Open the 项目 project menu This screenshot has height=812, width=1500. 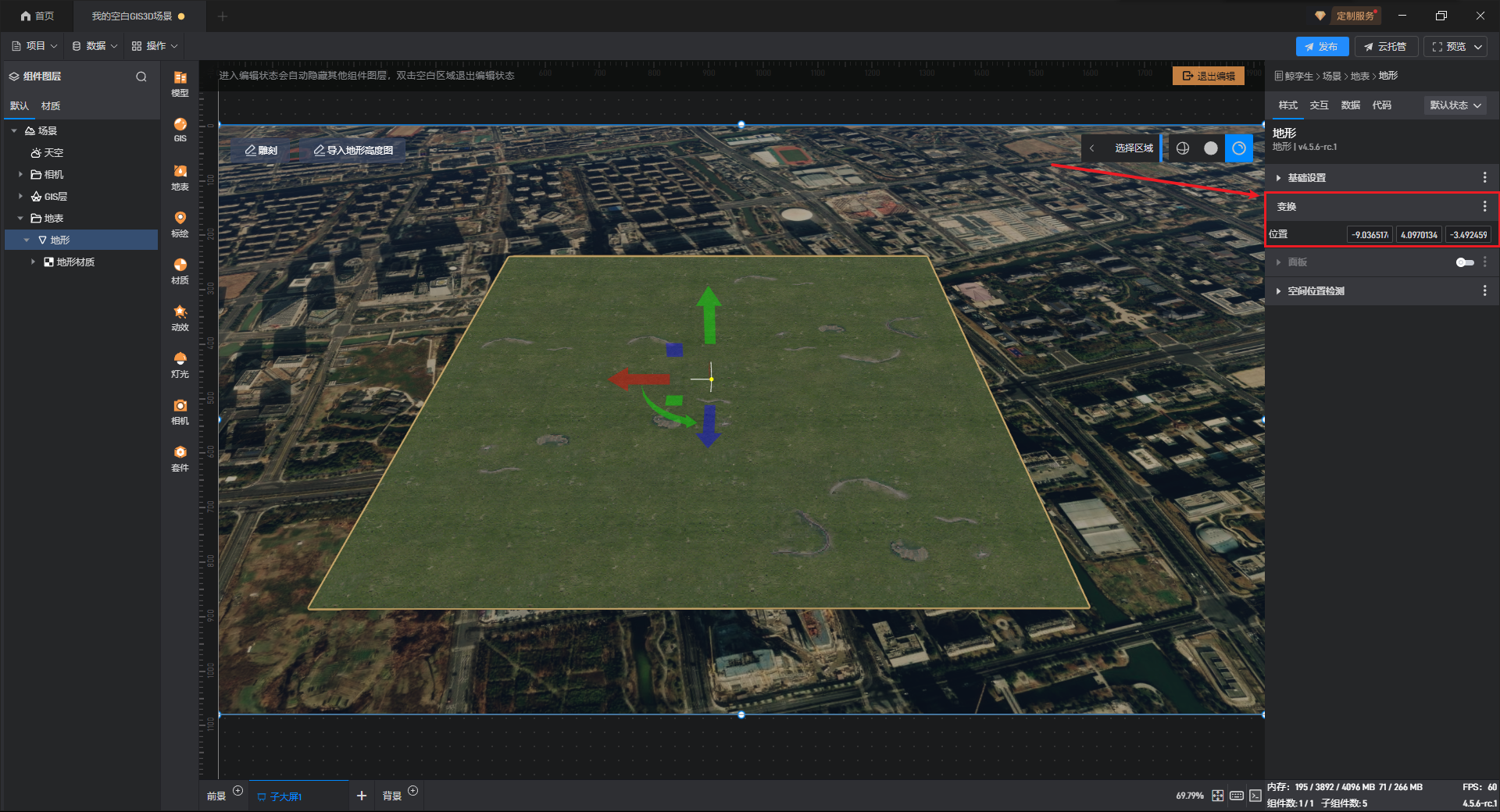tap(34, 46)
